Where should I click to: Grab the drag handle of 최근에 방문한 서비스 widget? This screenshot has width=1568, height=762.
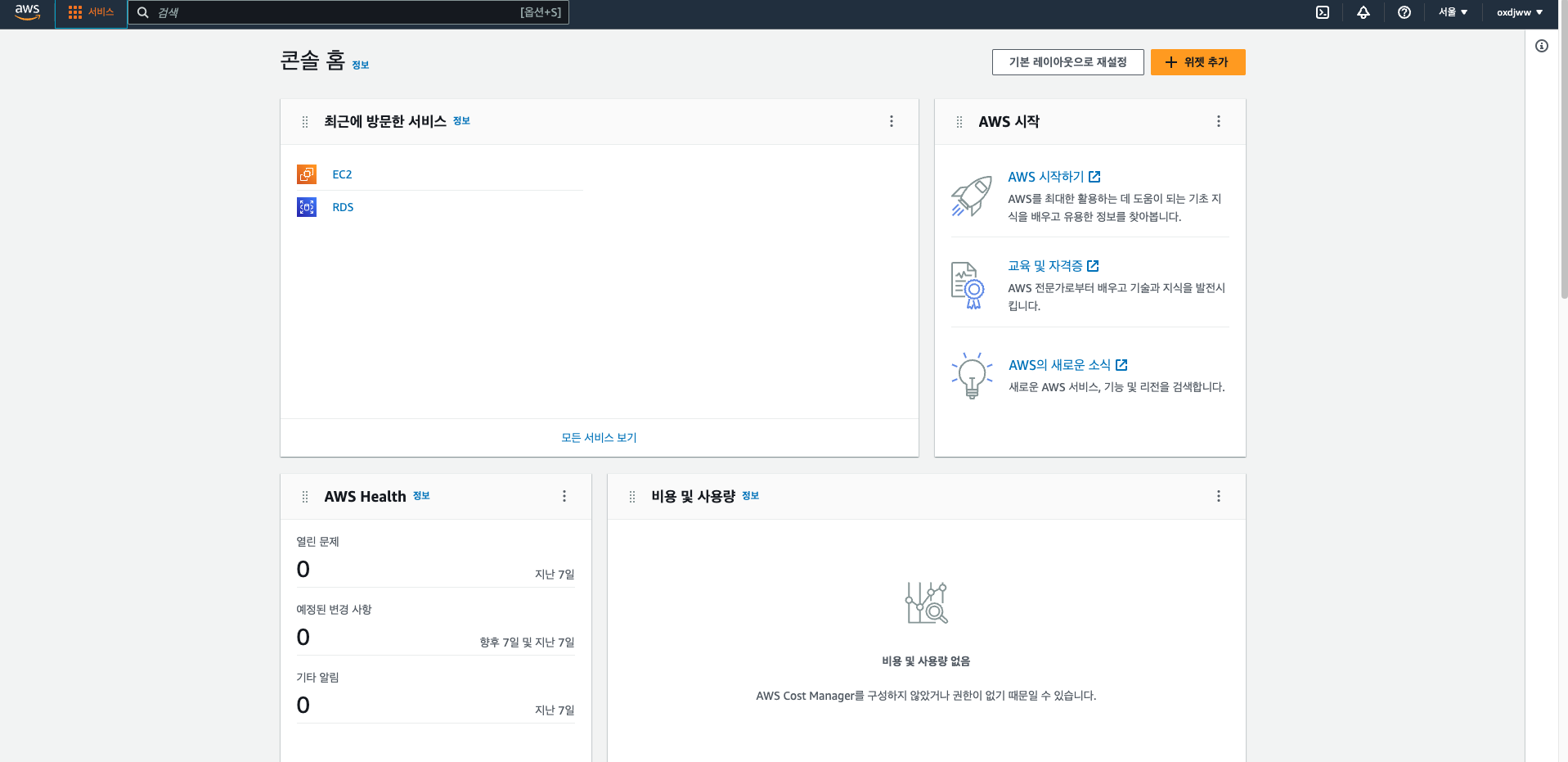point(305,122)
